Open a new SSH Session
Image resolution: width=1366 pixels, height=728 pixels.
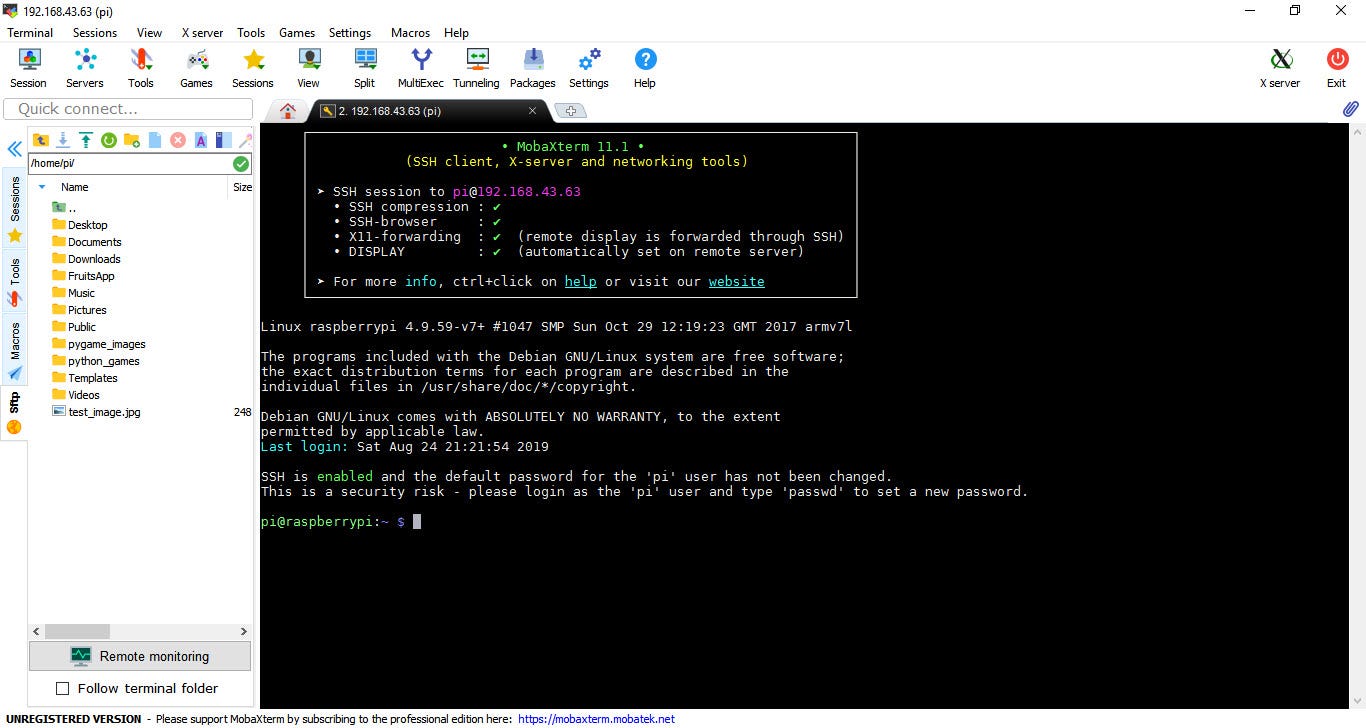tap(28, 67)
